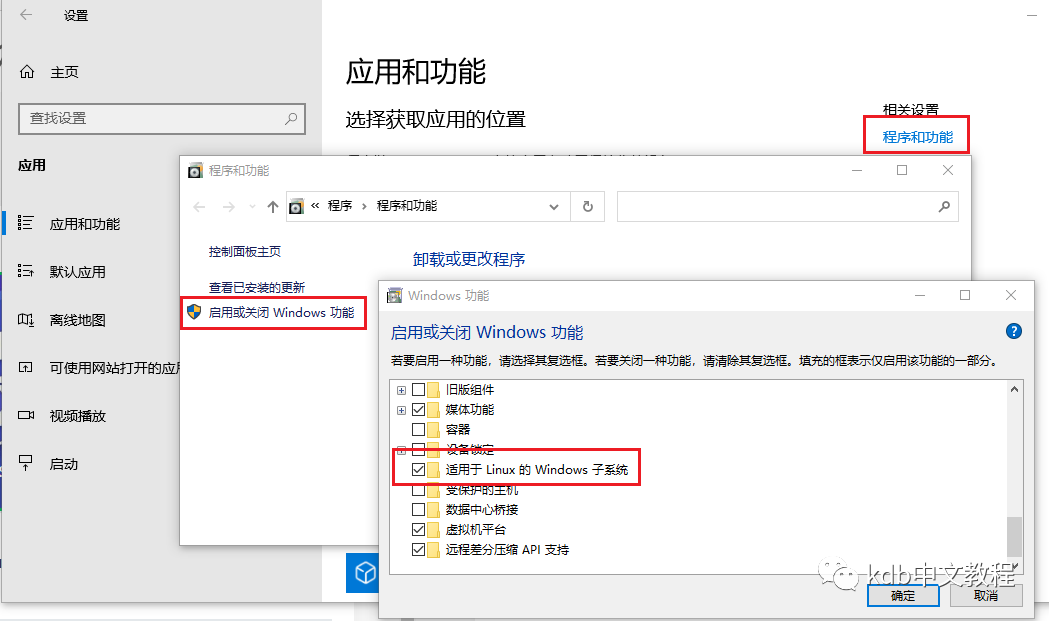The height and width of the screenshot is (621, 1049).
Task: Click 取消 in Windows 功能 dialog
Action: (986, 596)
